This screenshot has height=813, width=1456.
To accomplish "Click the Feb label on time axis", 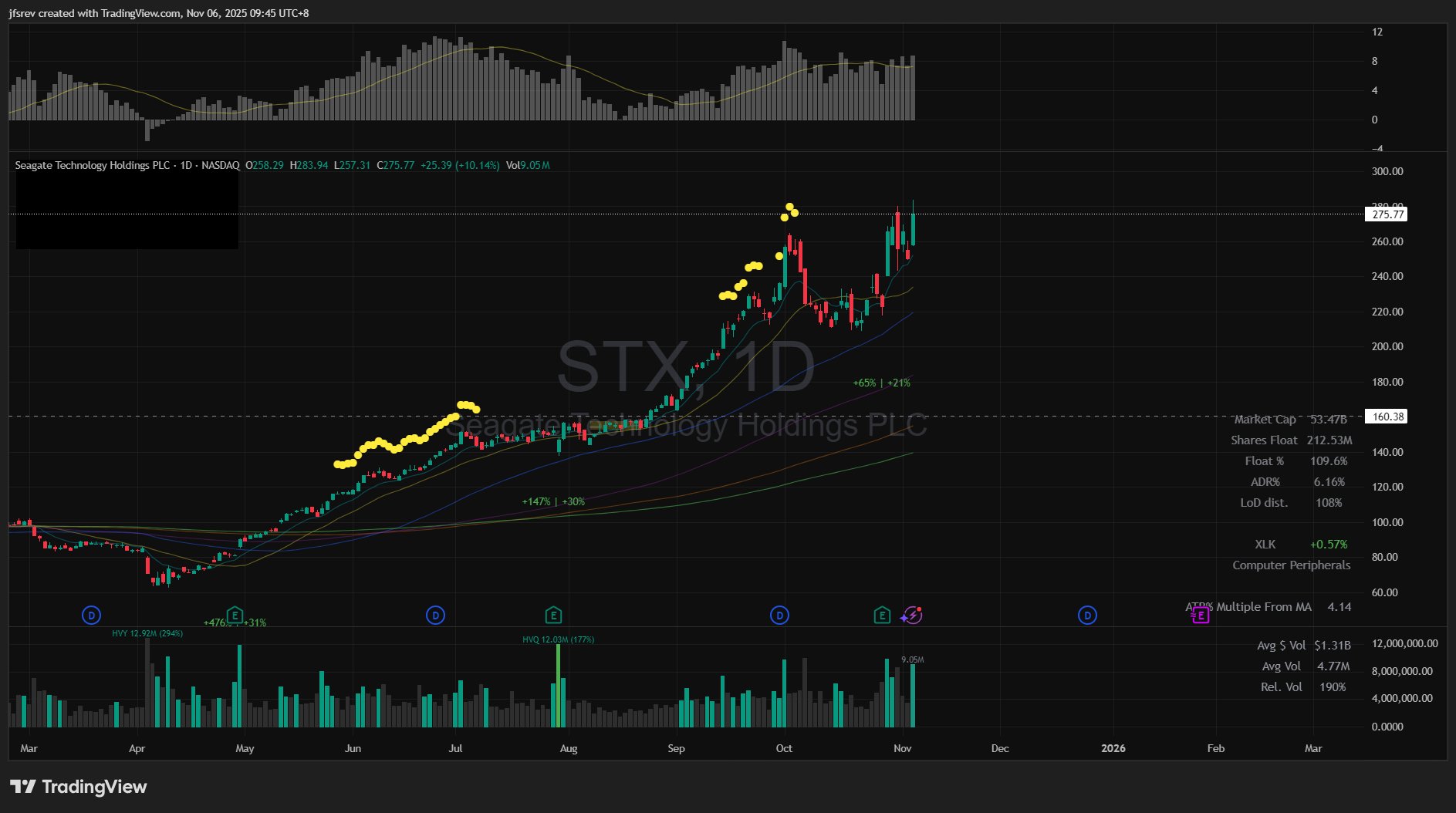I will click(x=1216, y=749).
